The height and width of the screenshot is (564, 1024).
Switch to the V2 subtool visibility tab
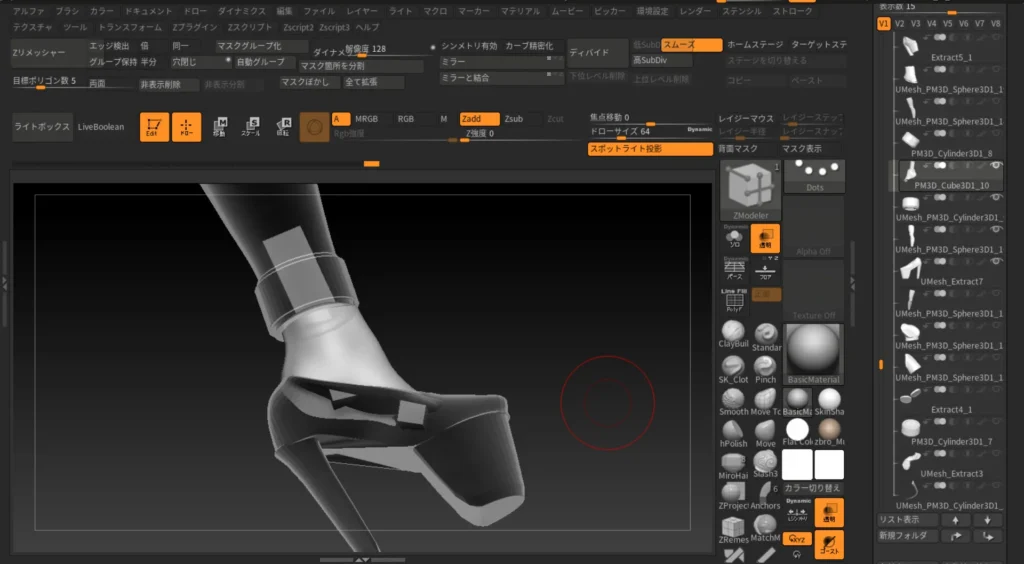(x=900, y=24)
